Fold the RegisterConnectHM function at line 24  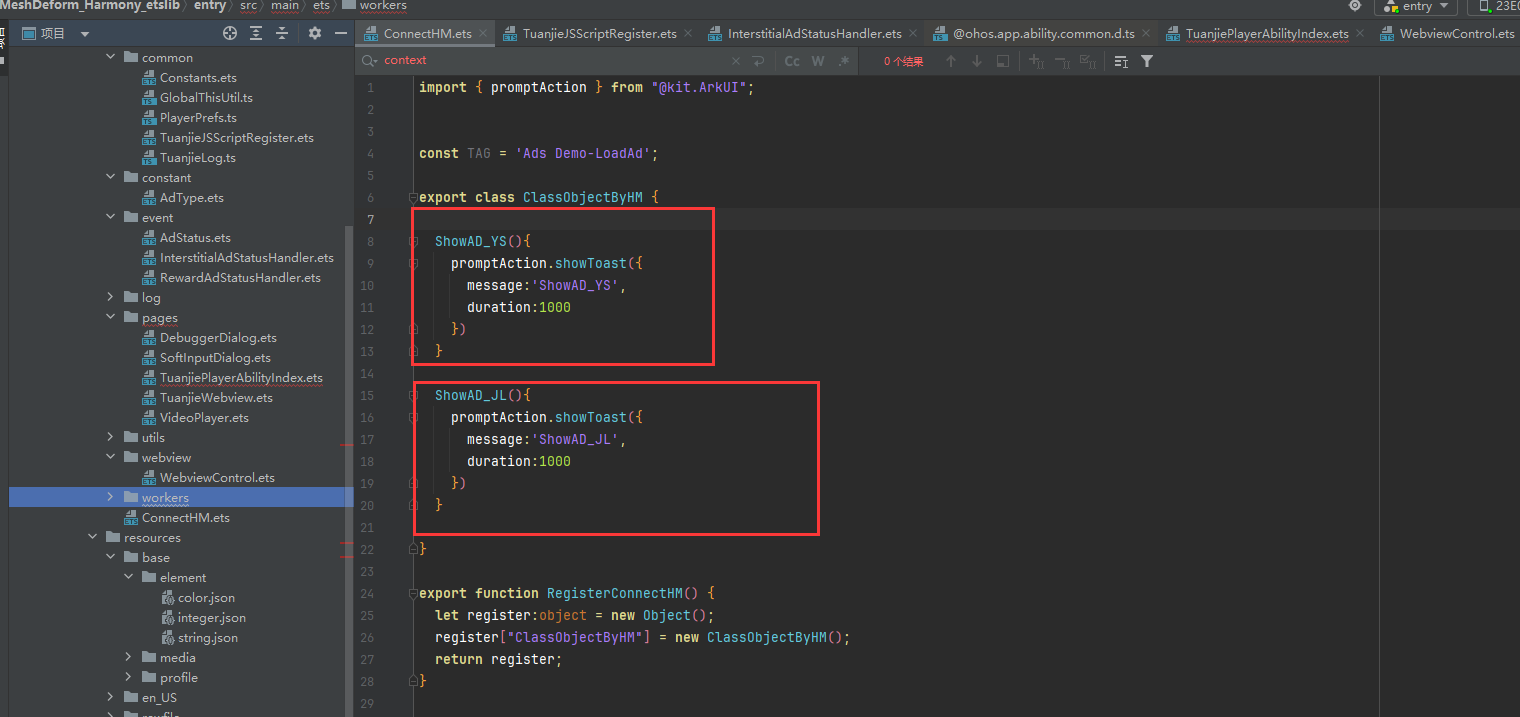point(413,593)
